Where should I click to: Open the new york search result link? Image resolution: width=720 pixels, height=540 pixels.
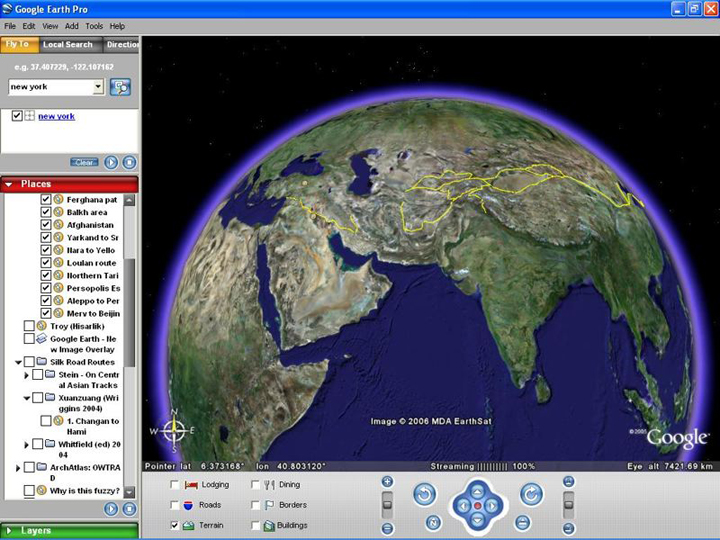click(56, 116)
